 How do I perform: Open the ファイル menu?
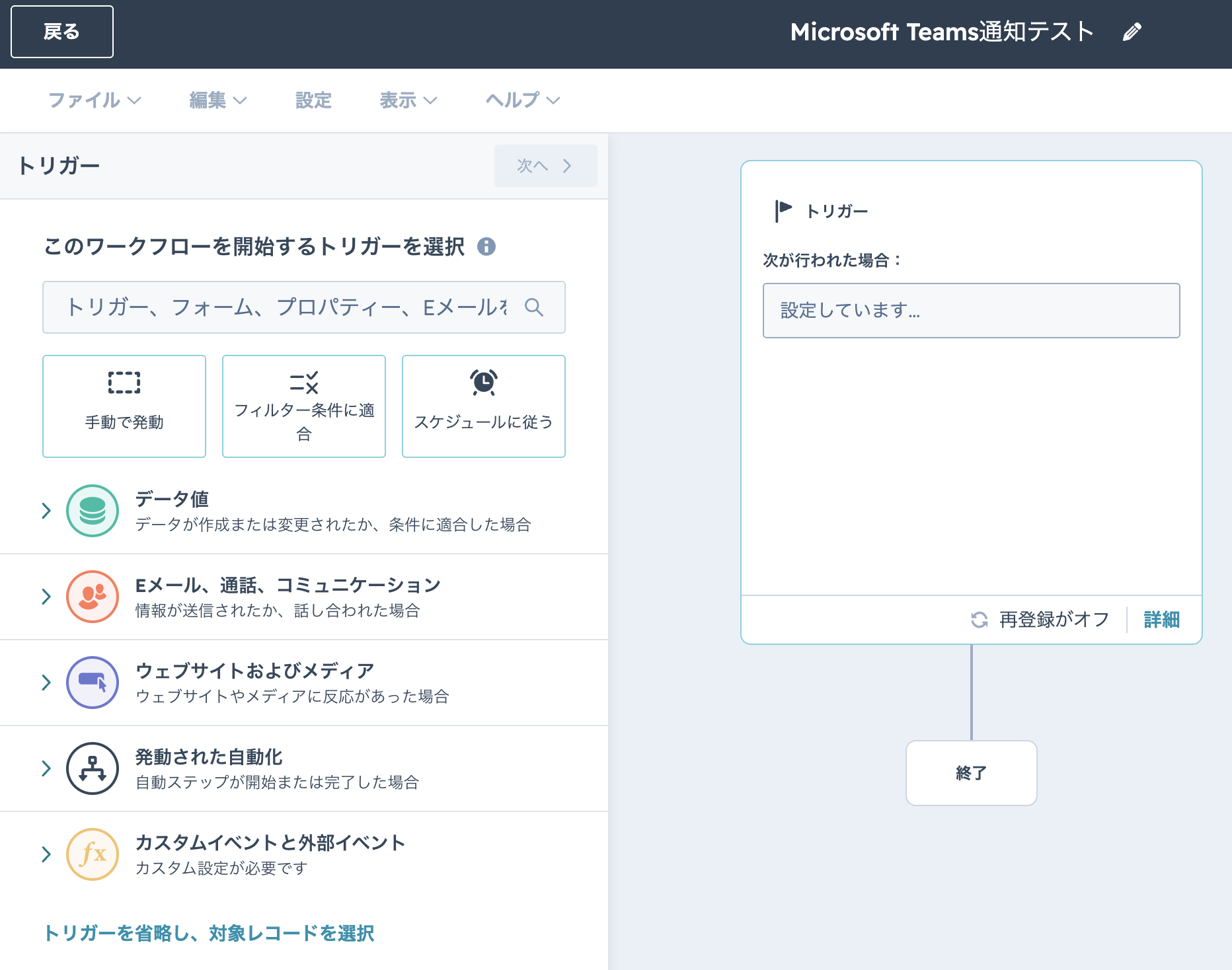(x=95, y=100)
